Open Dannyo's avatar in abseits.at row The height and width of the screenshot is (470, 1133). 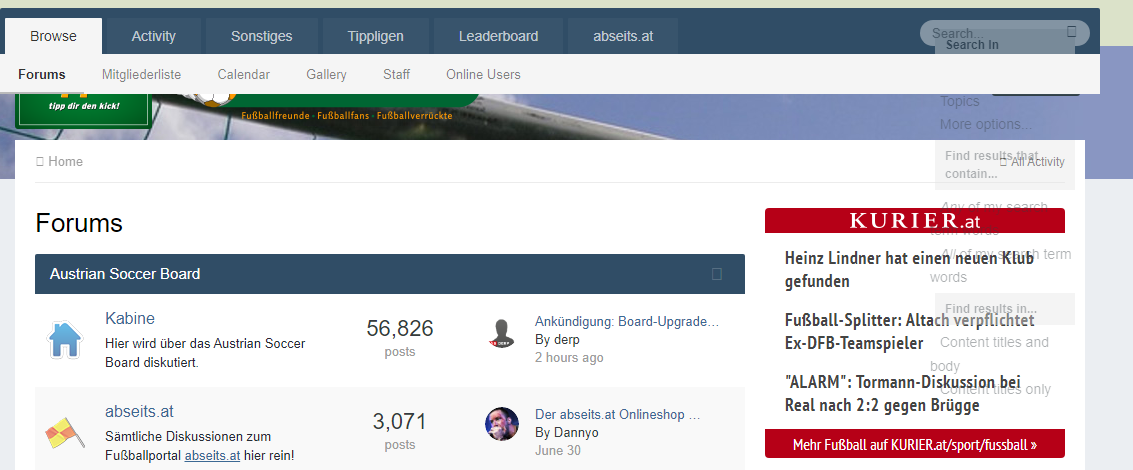[501, 424]
